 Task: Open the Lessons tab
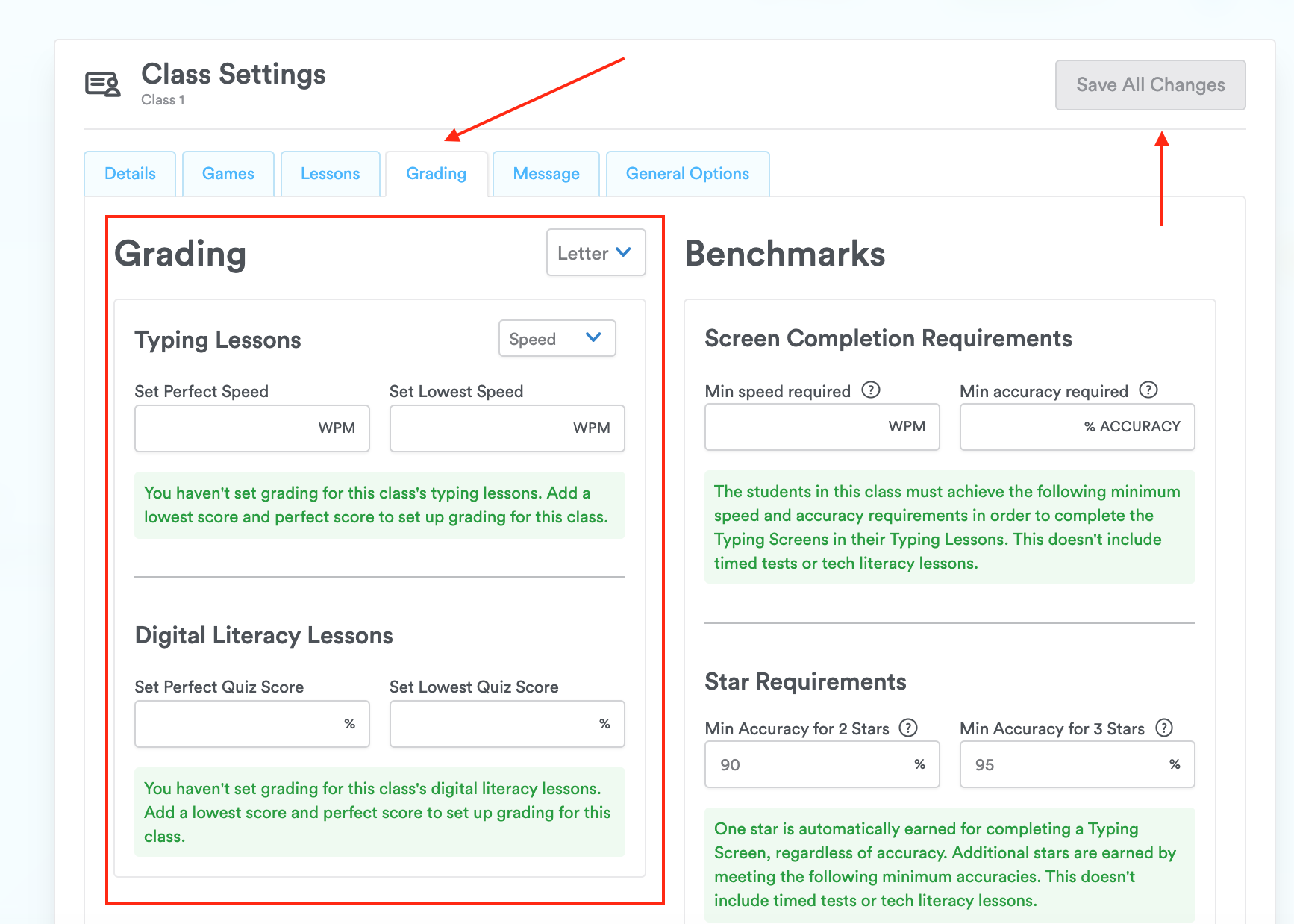[x=330, y=173]
